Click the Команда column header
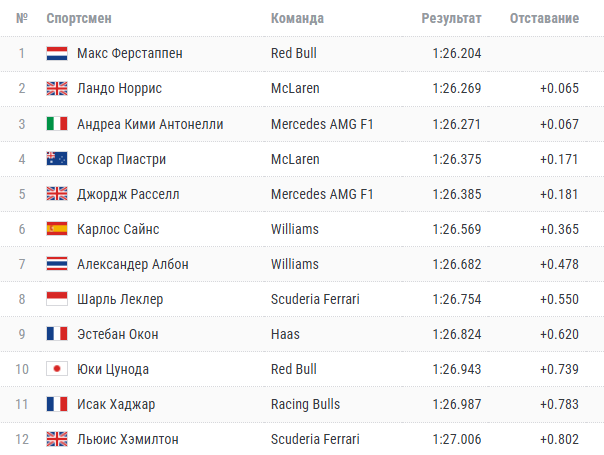Image resolution: width=604 pixels, height=455 pixels. pos(297,18)
